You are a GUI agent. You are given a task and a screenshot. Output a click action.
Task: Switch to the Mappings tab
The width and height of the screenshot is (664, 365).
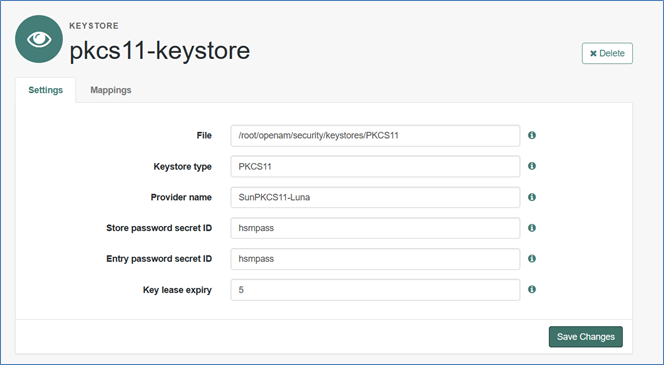tap(111, 90)
